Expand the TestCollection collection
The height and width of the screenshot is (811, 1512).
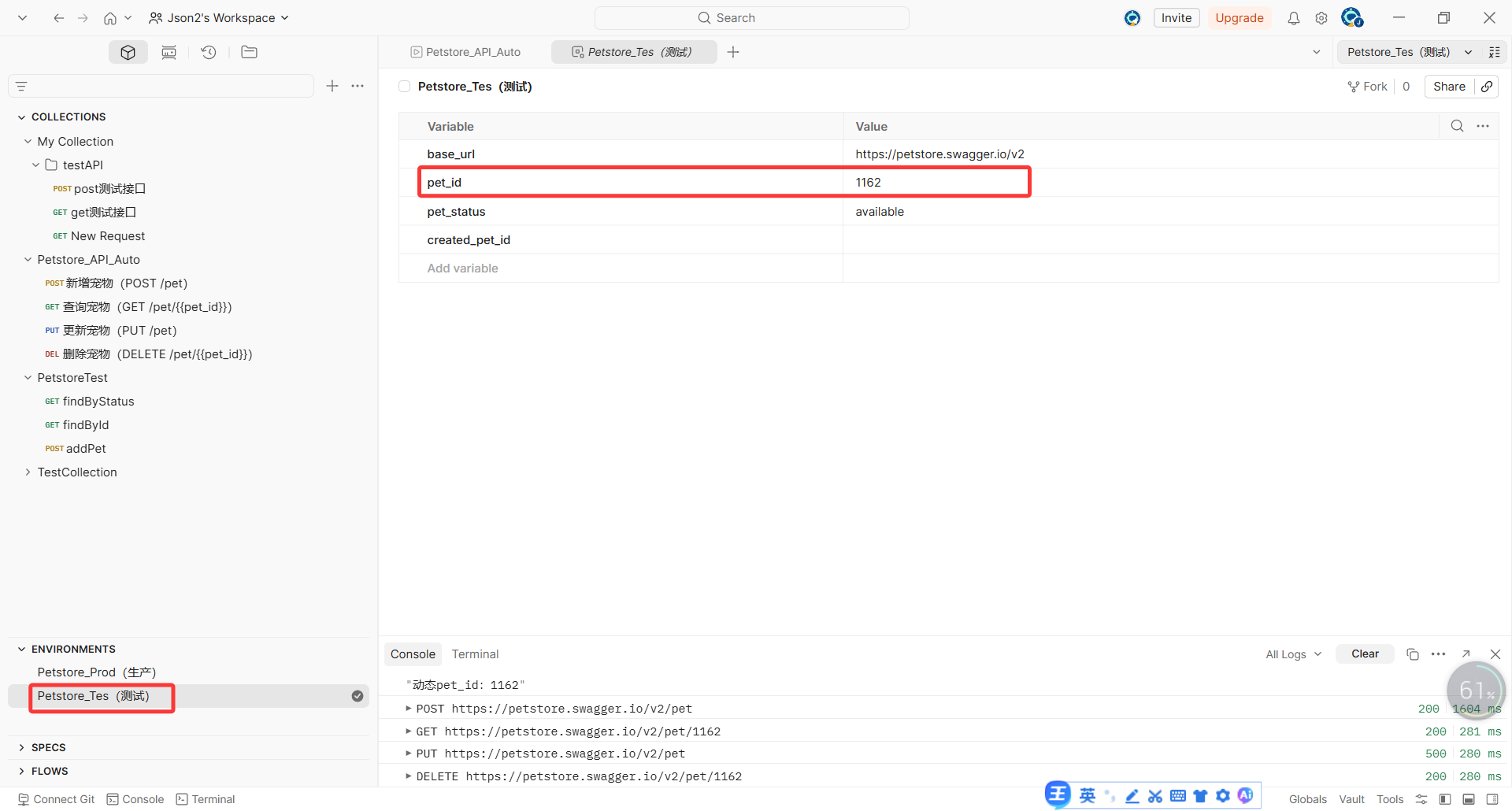[x=28, y=472]
